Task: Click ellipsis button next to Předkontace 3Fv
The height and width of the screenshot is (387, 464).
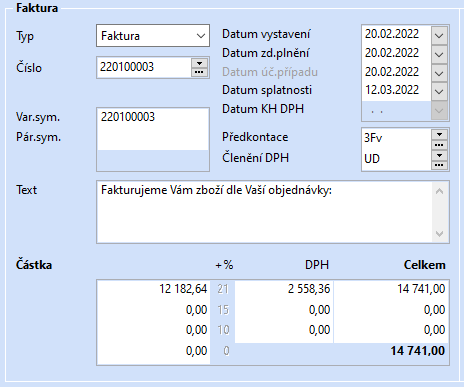Action: click(439, 145)
